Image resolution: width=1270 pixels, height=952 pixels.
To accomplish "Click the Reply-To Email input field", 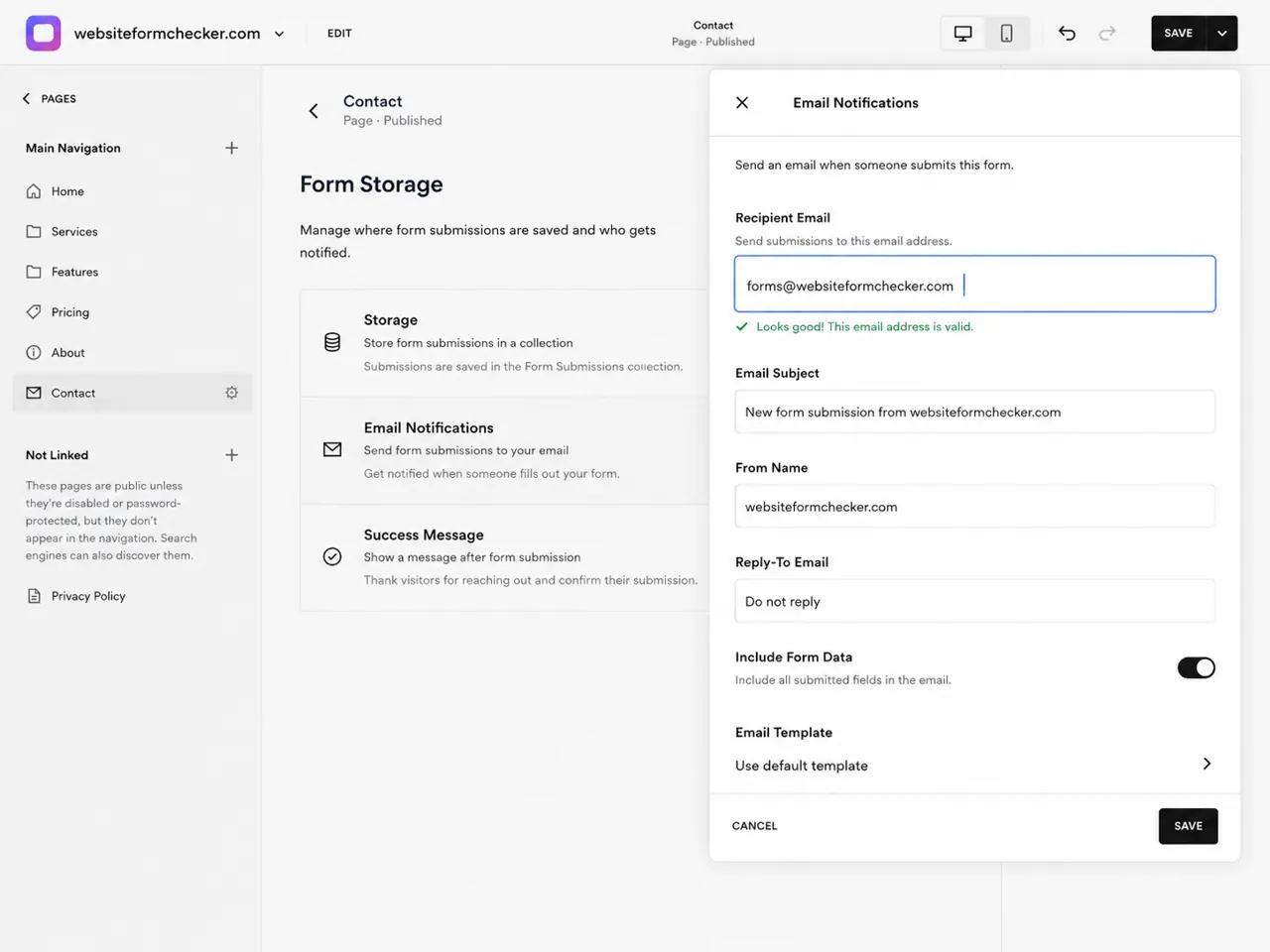I will point(974,601).
